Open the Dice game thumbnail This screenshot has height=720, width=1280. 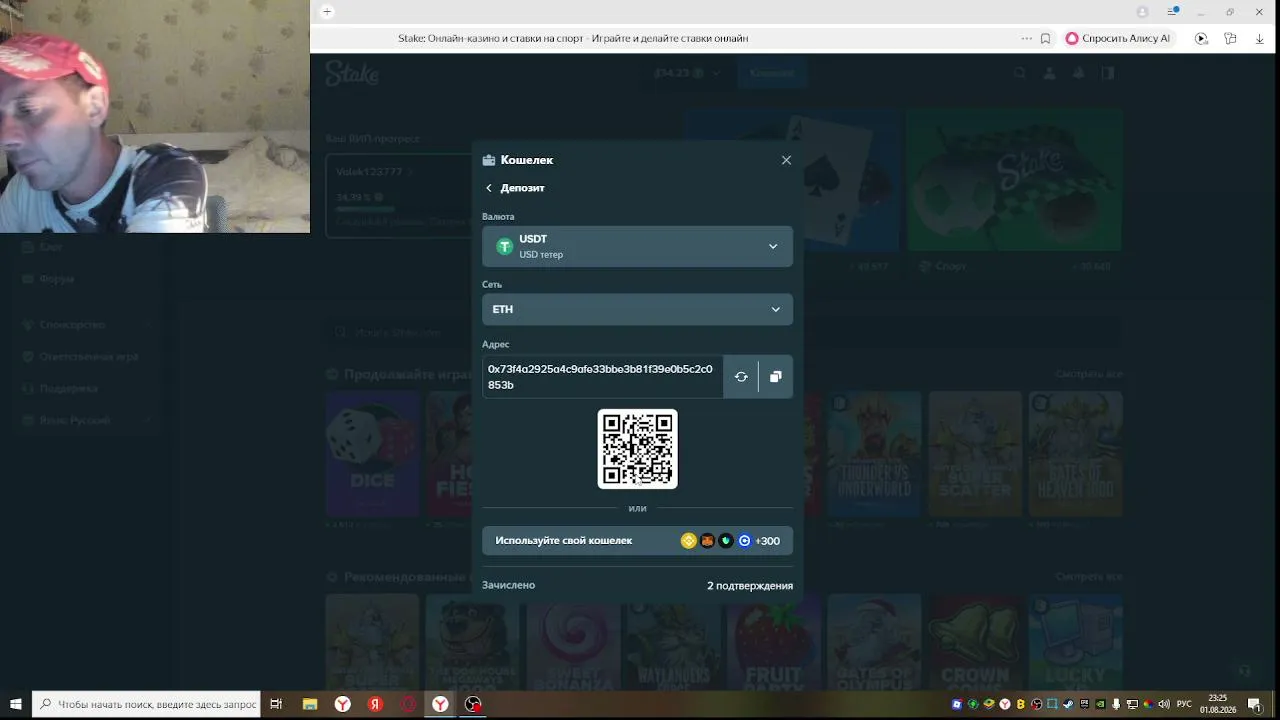[372, 453]
